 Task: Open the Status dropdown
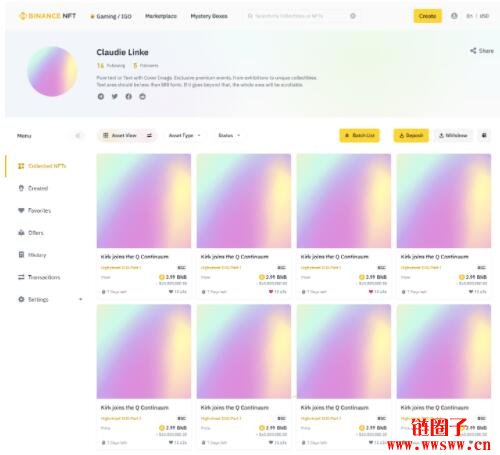click(x=229, y=135)
